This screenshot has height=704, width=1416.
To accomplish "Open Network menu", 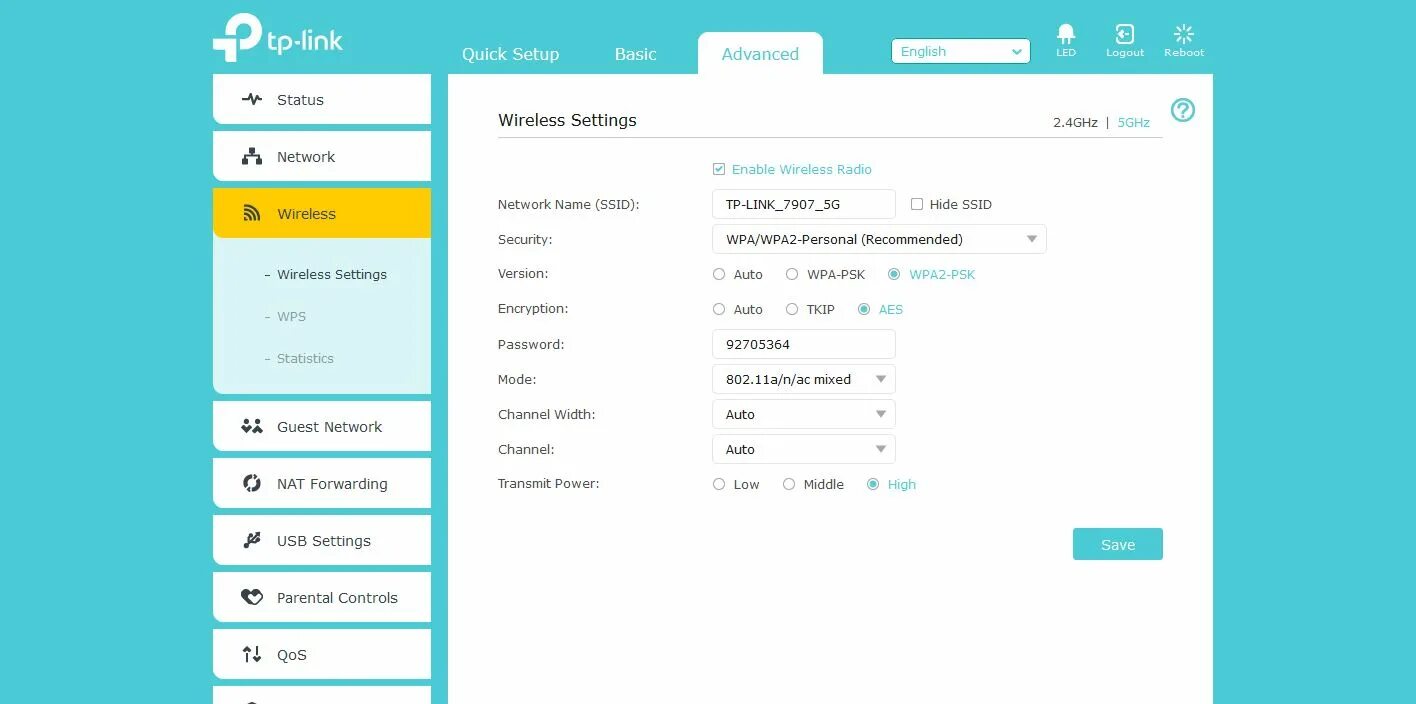I will pyautogui.click(x=322, y=156).
